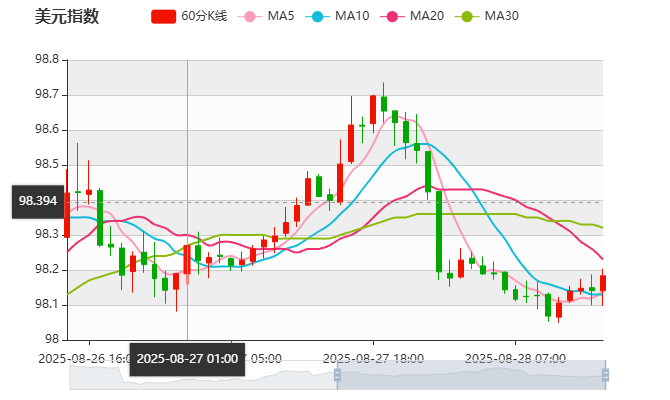This screenshot has width=670, height=400.
Task: Click the 2025-08-27 18:00 x-axis label
Action: (x=375, y=358)
